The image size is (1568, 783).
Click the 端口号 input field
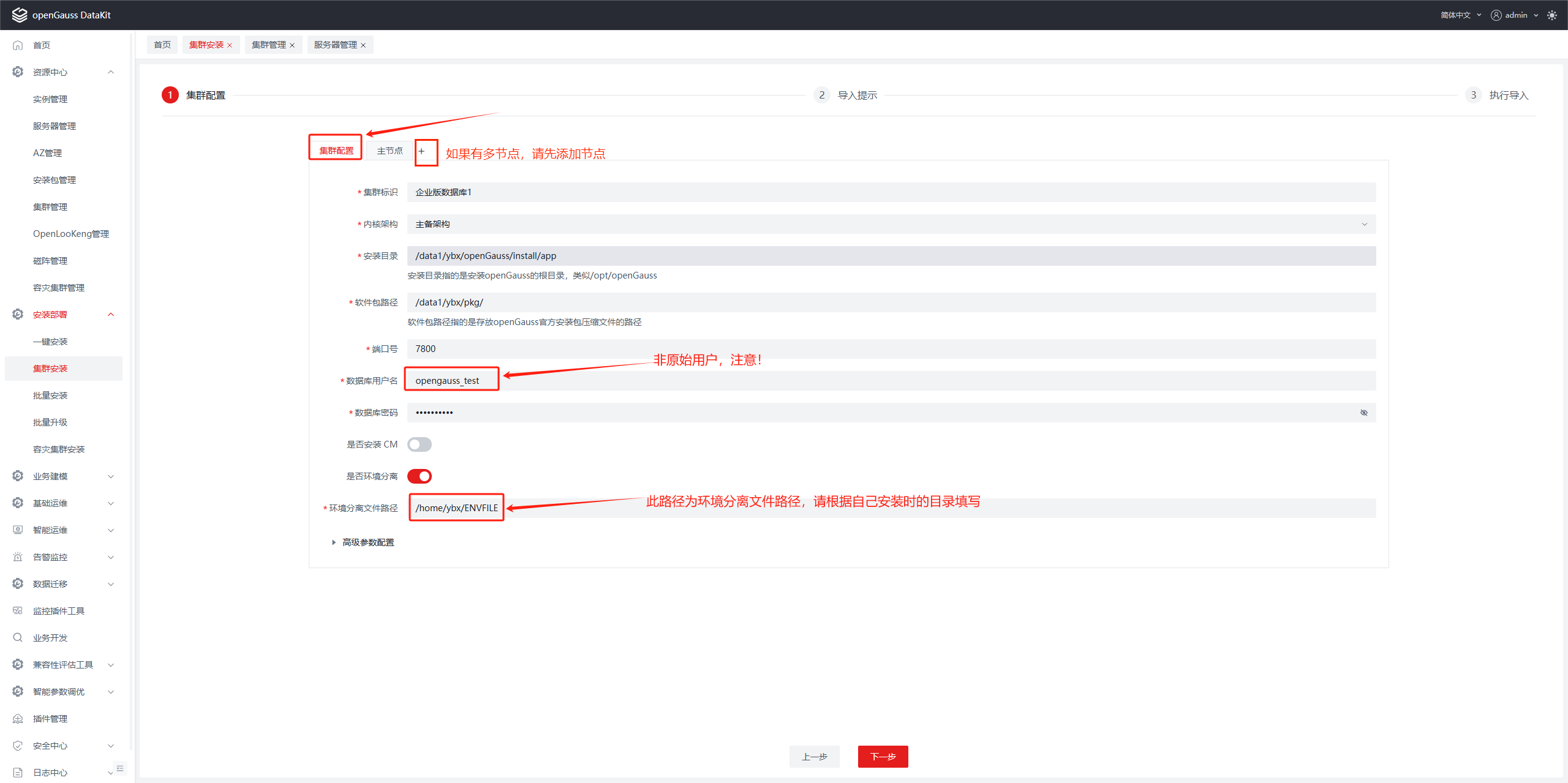[x=891, y=349]
